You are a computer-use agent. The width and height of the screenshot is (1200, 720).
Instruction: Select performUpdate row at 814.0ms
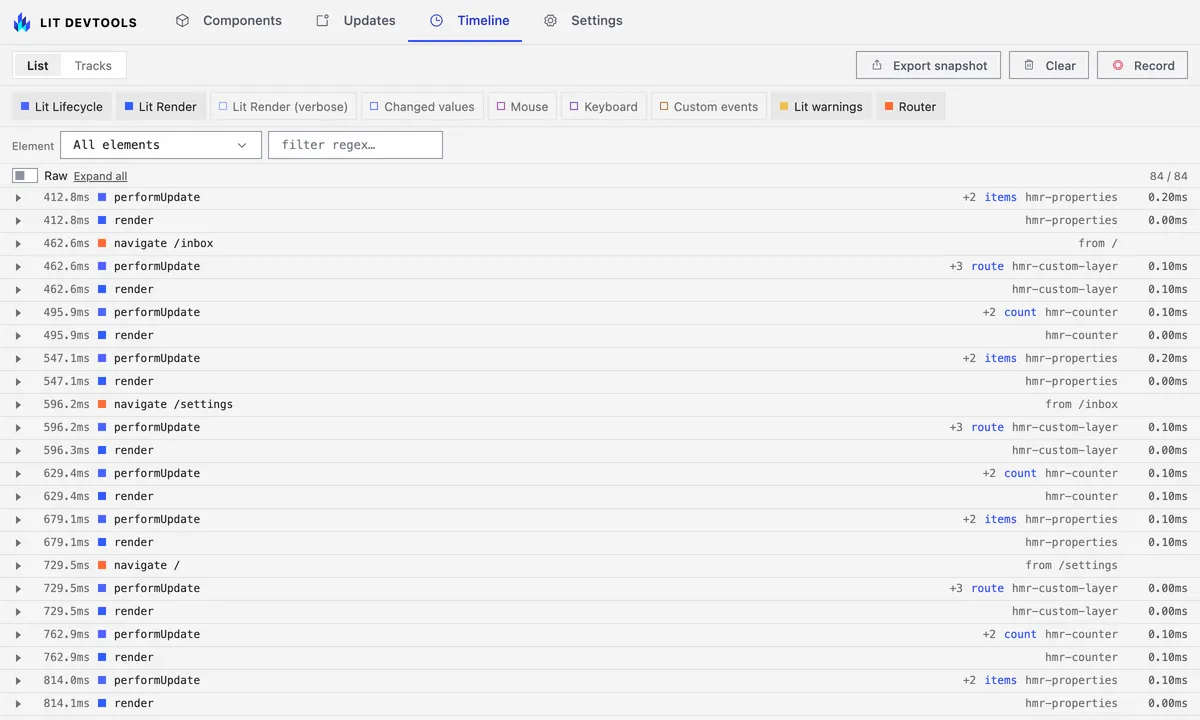tap(600, 680)
